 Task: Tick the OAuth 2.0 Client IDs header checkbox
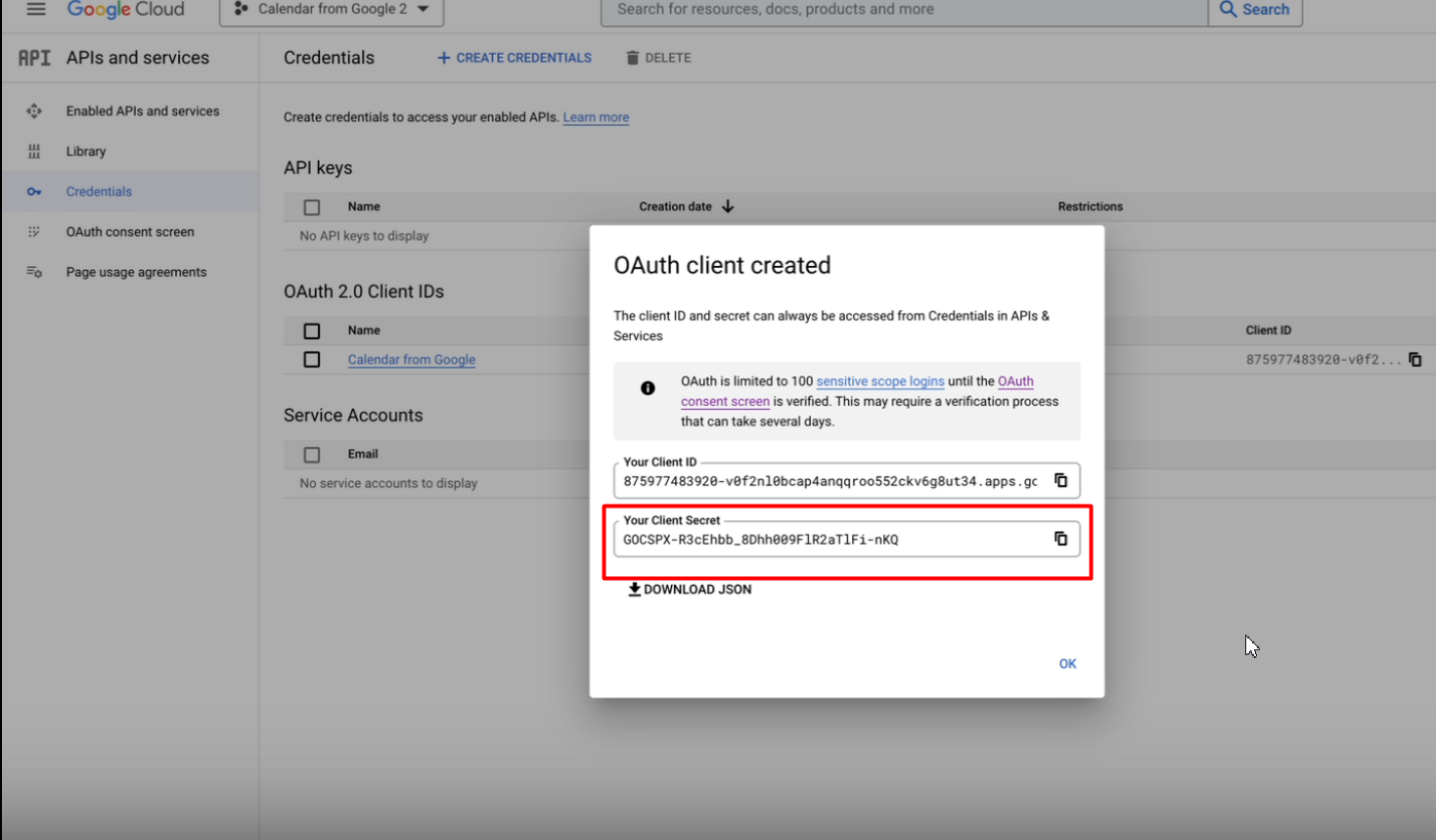point(312,332)
